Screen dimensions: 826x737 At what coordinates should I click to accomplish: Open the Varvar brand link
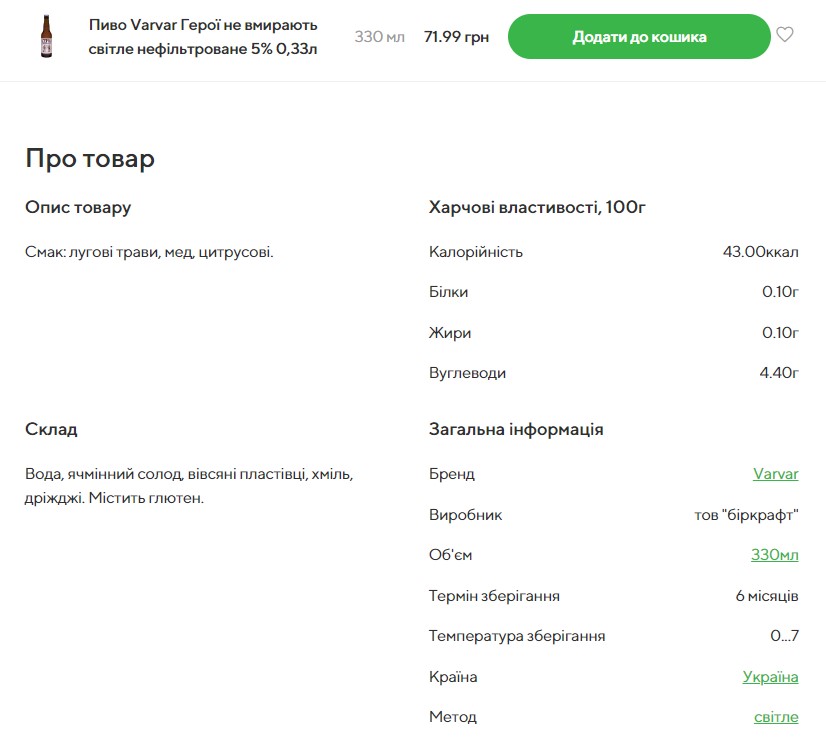tap(775, 474)
